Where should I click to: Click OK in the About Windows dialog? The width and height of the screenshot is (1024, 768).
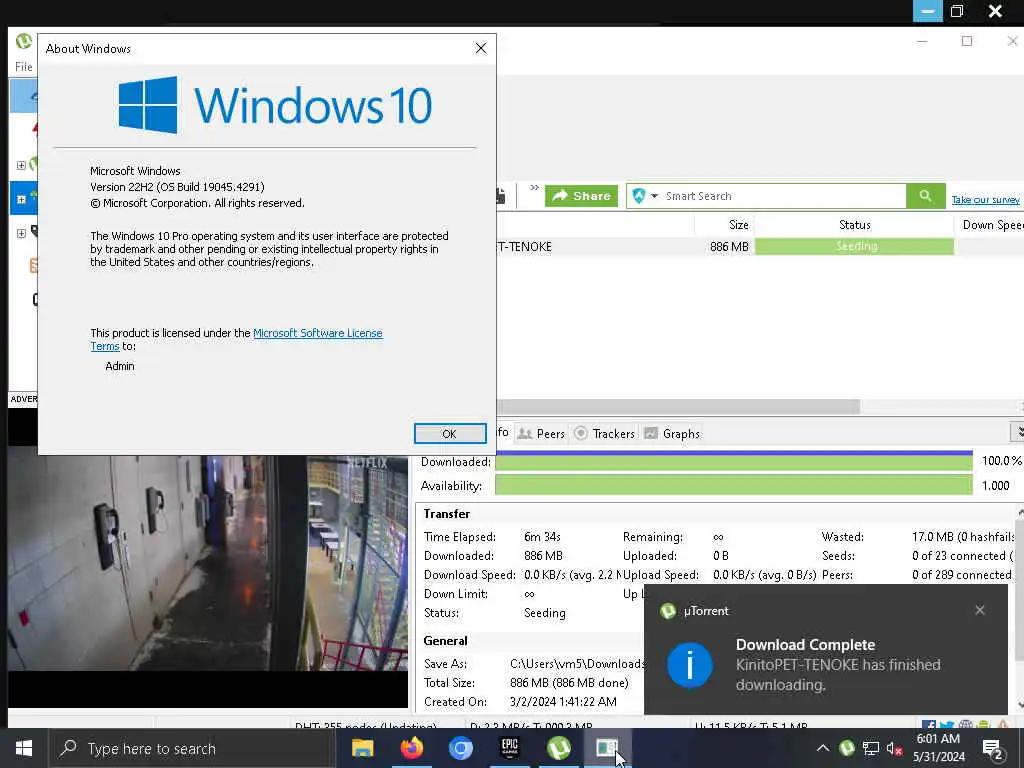pos(449,434)
